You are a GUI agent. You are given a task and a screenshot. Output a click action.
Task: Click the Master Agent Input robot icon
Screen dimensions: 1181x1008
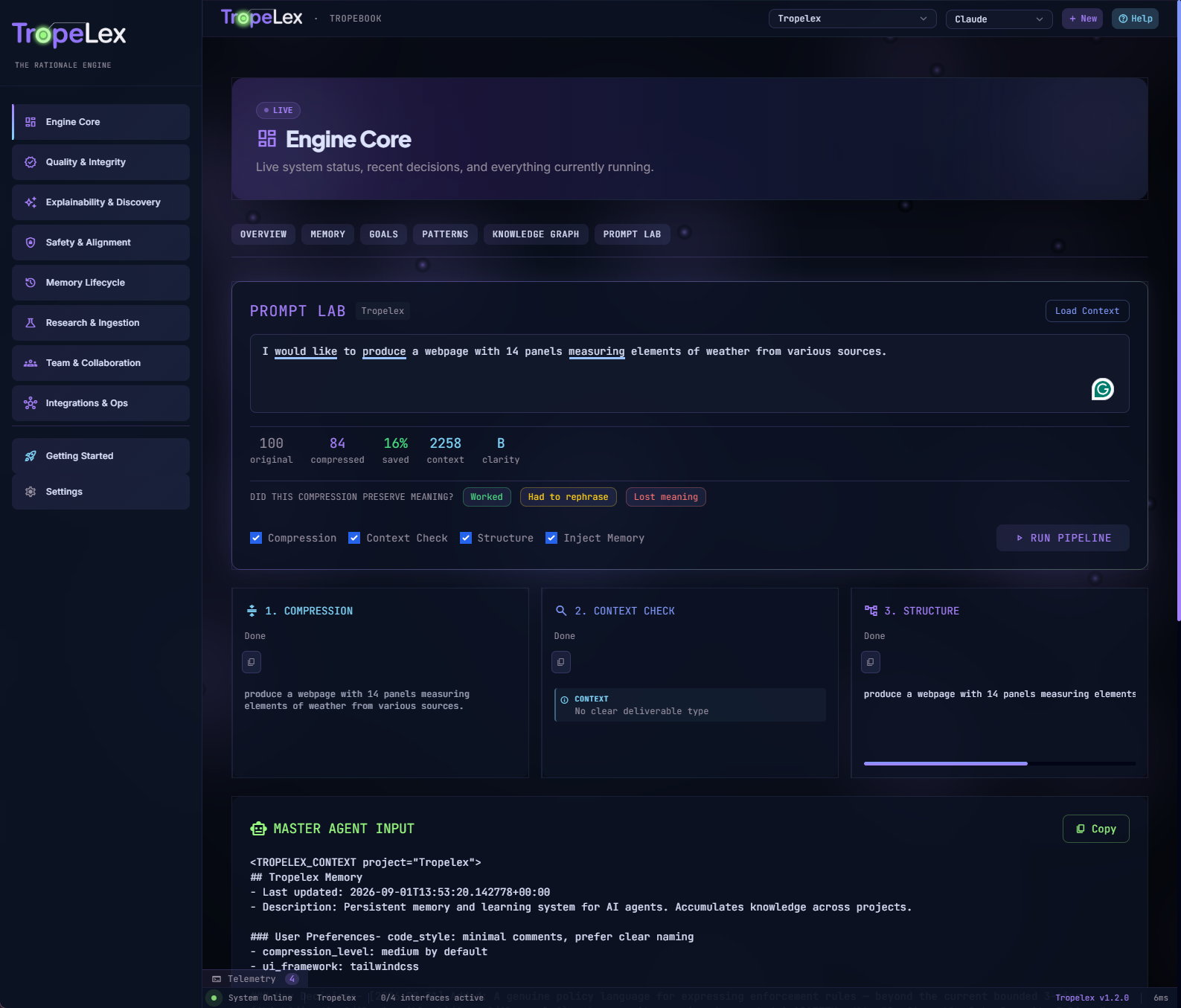[258, 829]
